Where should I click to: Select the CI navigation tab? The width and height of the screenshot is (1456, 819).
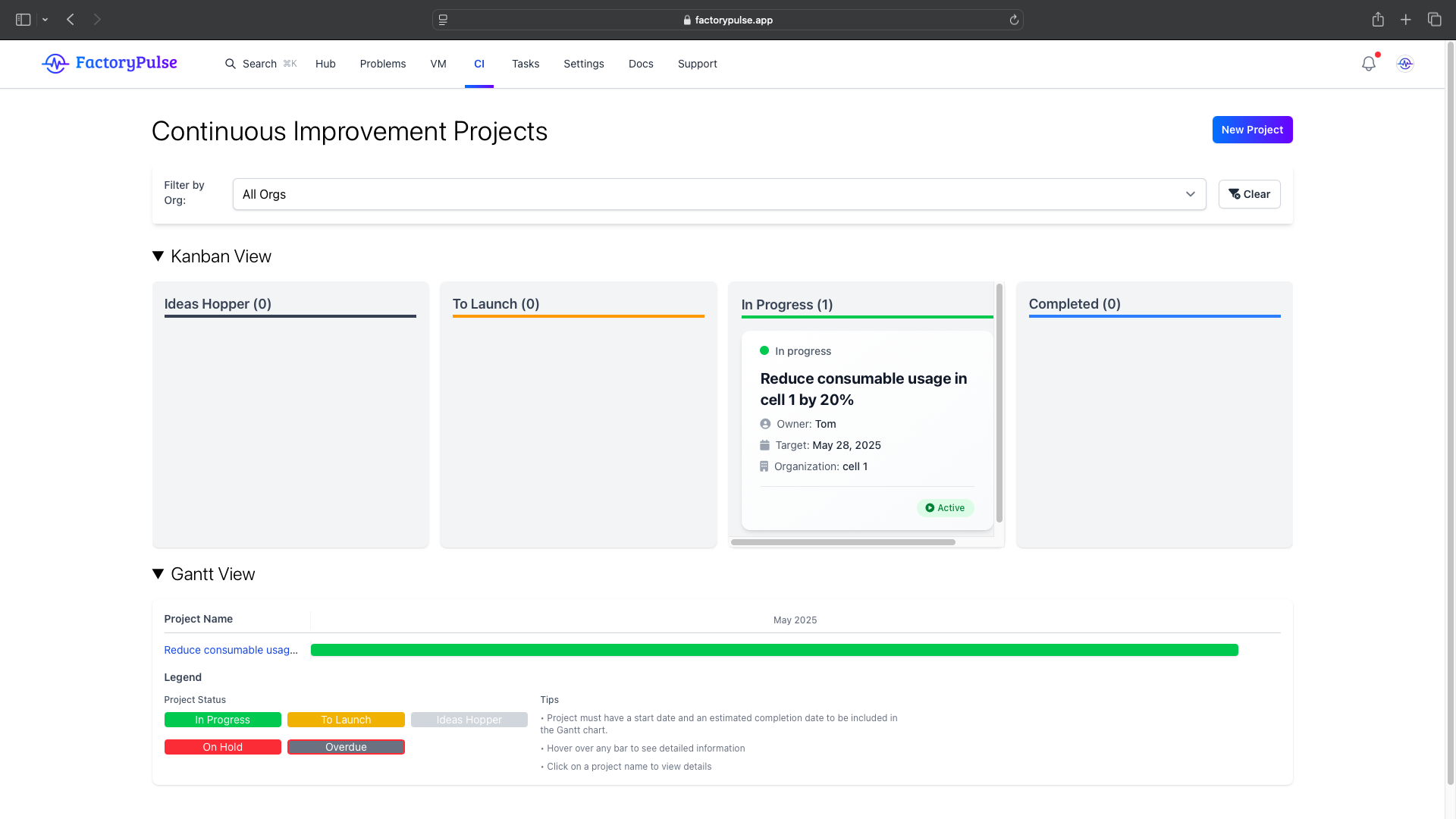[479, 64]
